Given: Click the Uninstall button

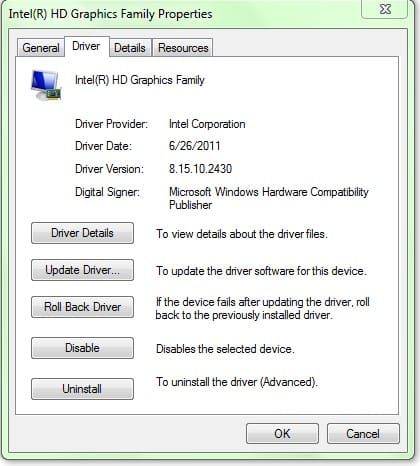Looking at the screenshot, I should 82,389.
